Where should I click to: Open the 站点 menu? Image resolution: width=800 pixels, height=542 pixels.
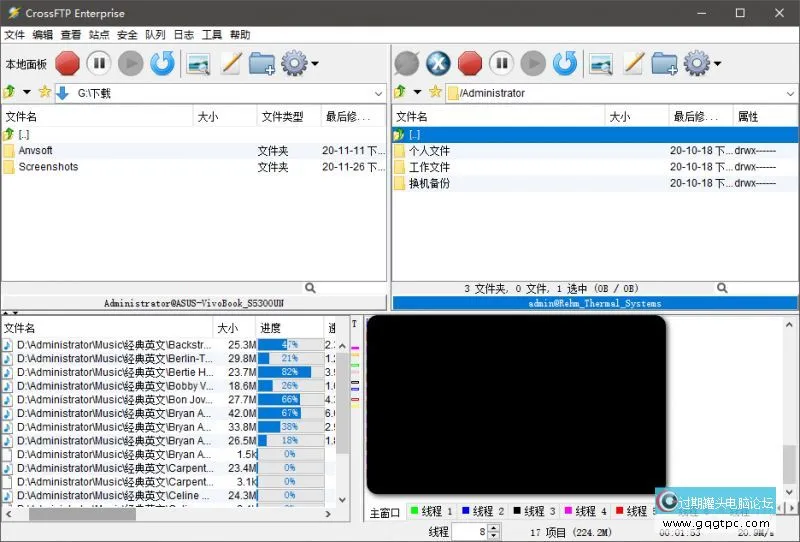tap(99, 34)
